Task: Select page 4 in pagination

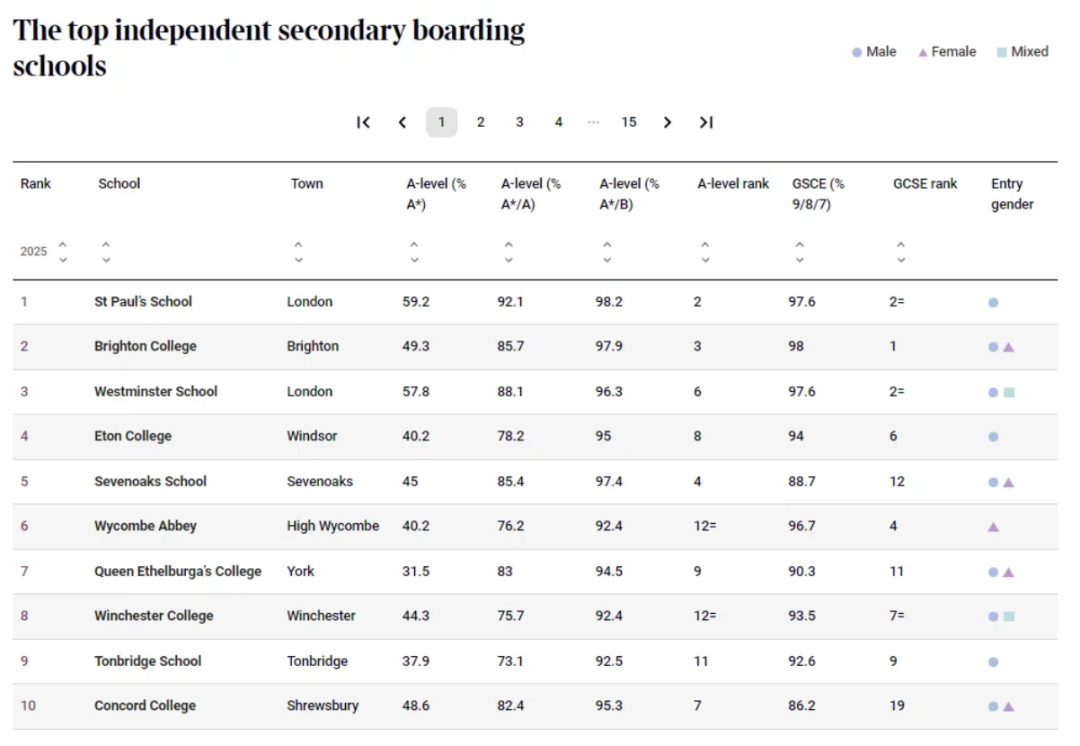Action: (x=558, y=122)
